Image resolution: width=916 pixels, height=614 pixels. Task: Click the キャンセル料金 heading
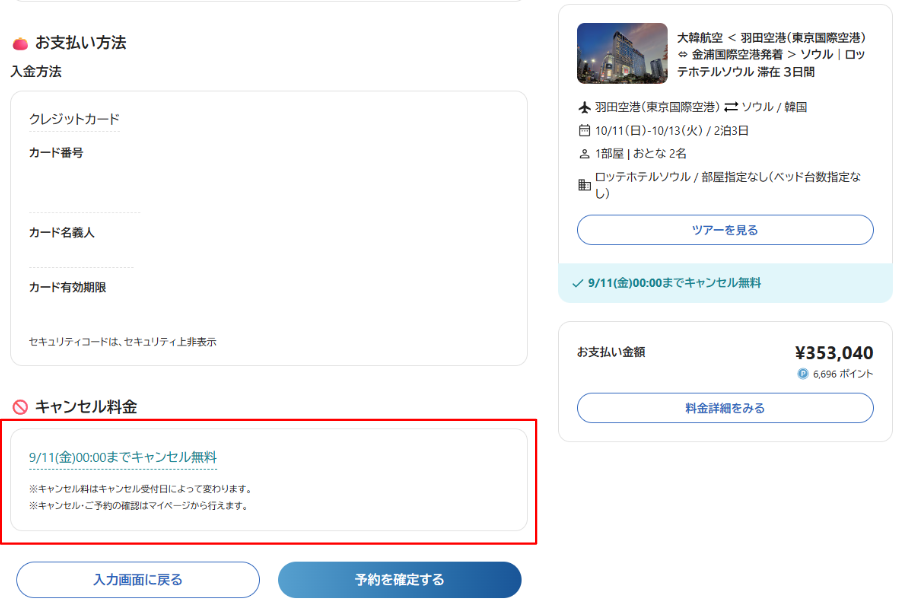pos(86,407)
